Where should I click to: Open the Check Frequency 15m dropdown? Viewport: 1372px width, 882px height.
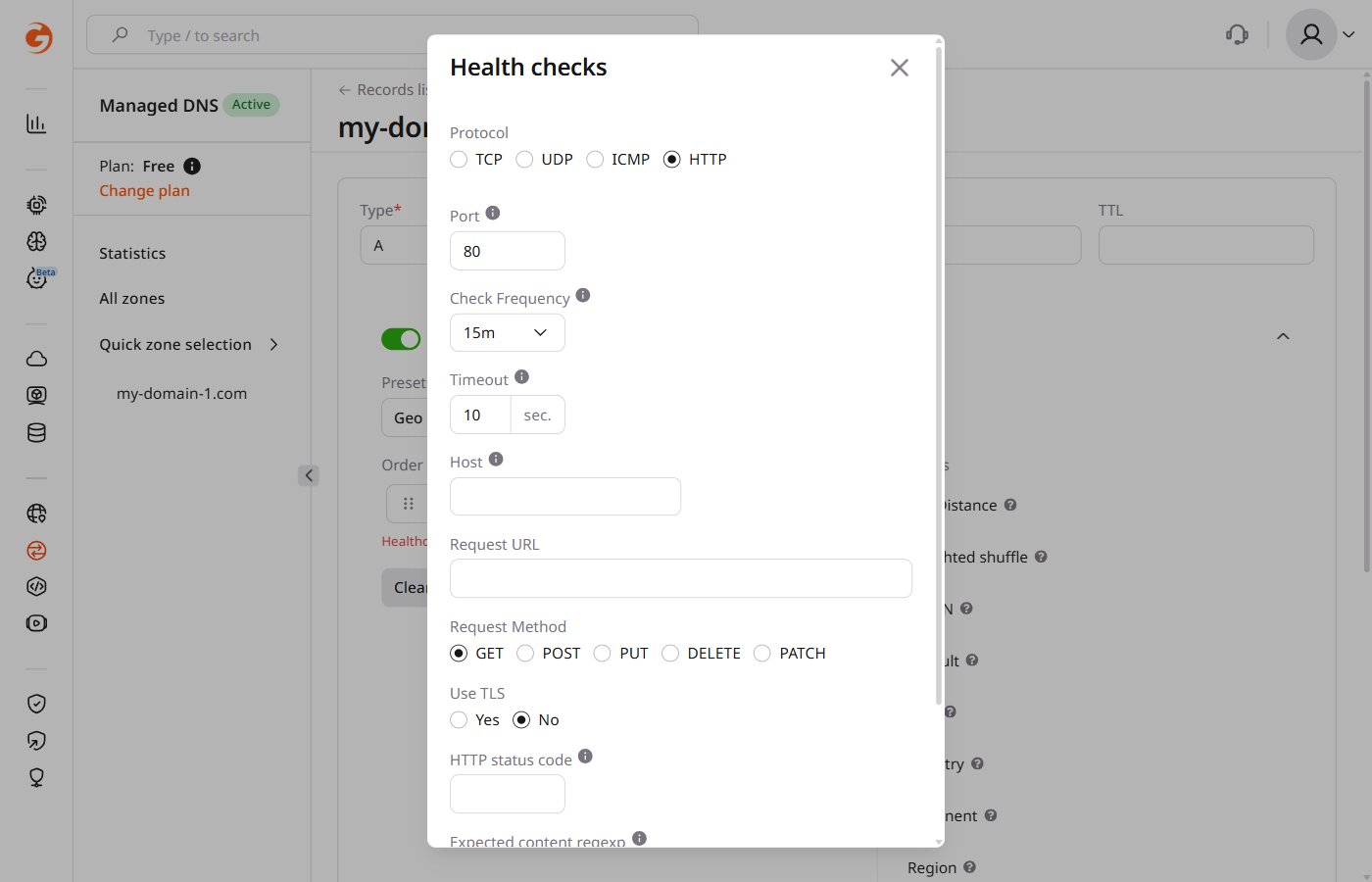[507, 333]
